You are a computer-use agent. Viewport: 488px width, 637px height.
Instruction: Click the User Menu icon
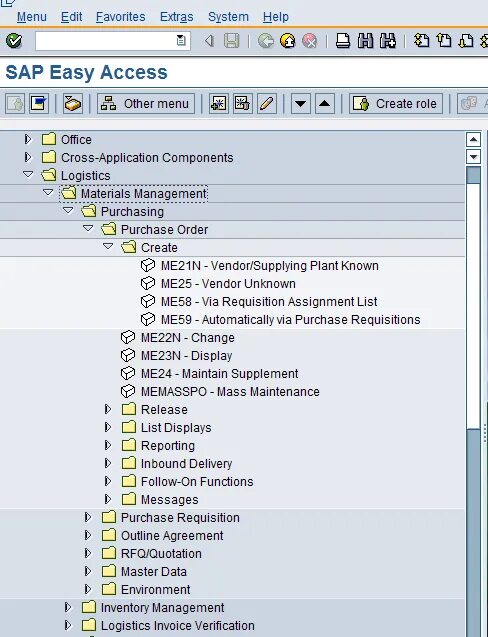click(15, 104)
